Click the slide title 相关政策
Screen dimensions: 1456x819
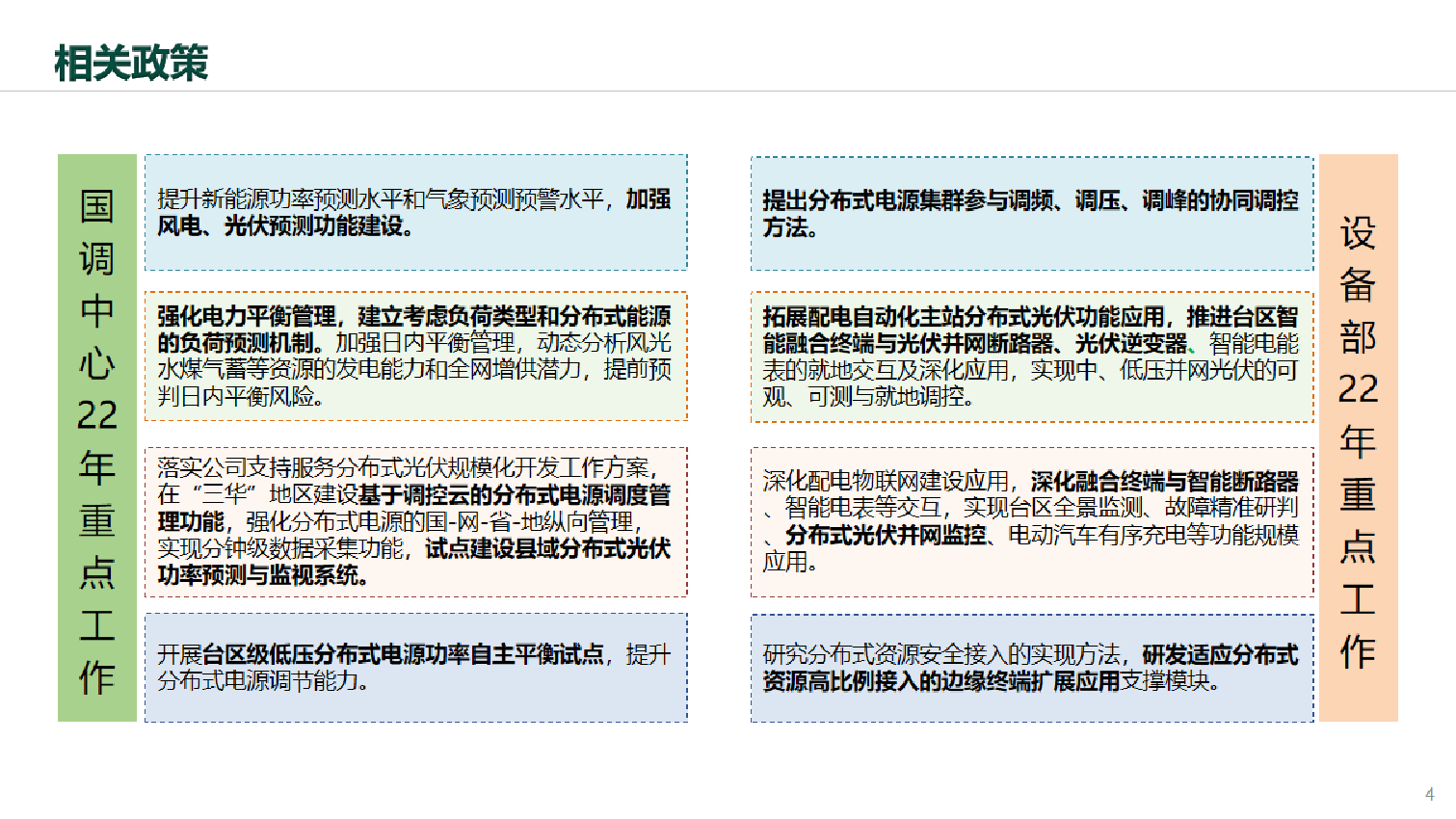pyautogui.click(x=131, y=63)
